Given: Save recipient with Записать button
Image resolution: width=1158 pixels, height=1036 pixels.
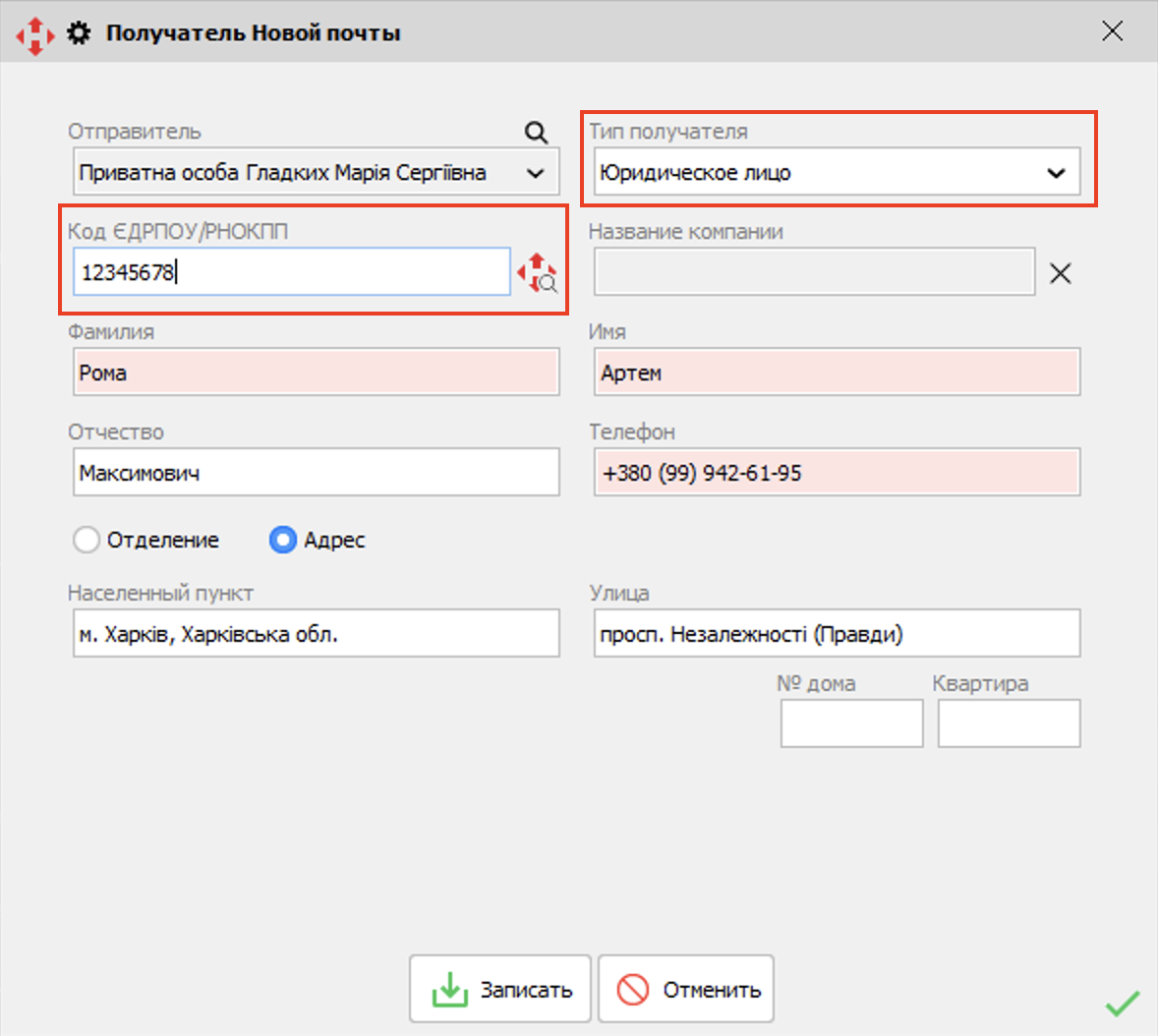Looking at the screenshot, I should pos(500,989).
